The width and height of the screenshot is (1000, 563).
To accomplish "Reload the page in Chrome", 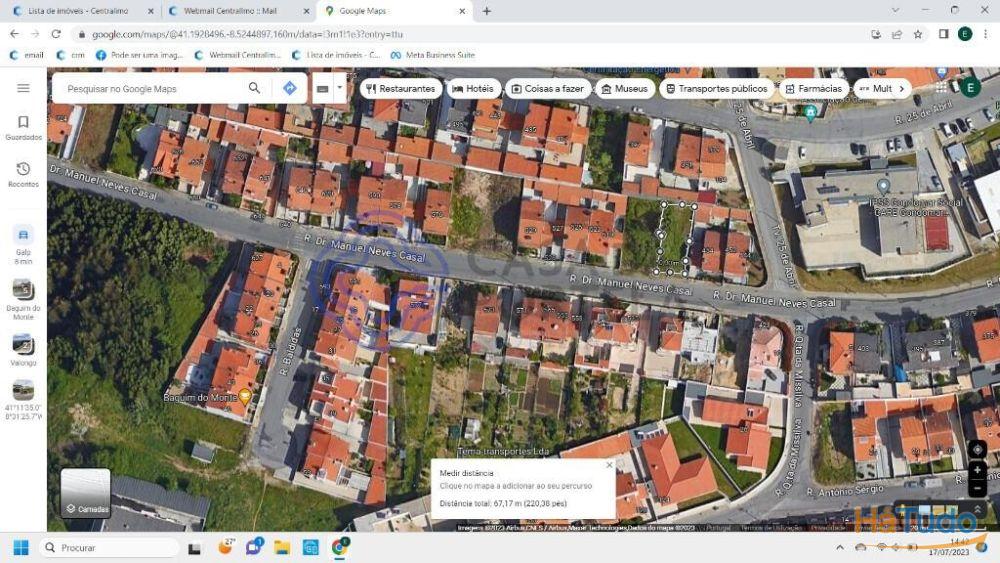I will (x=56, y=34).
